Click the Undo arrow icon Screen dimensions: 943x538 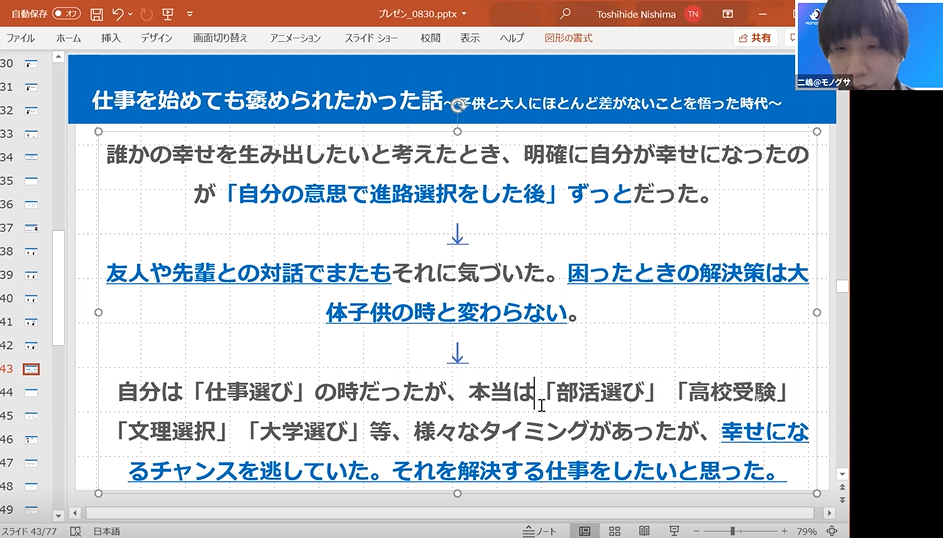pyautogui.click(x=118, y=14)
